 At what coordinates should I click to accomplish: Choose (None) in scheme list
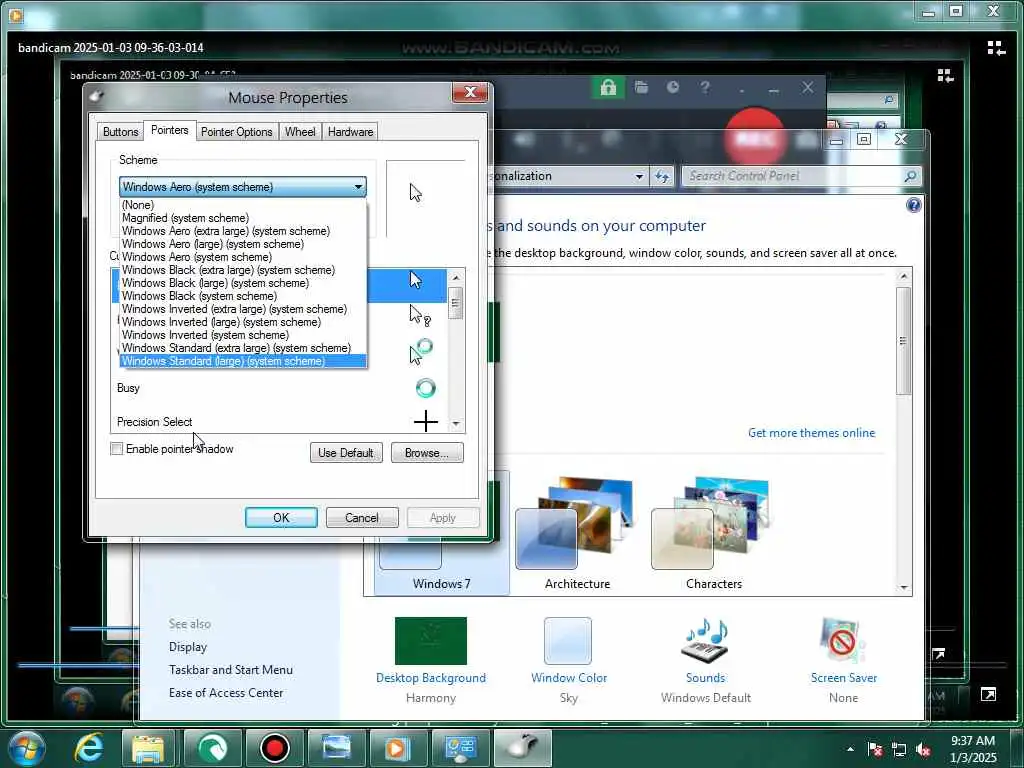tap(243, 205)
